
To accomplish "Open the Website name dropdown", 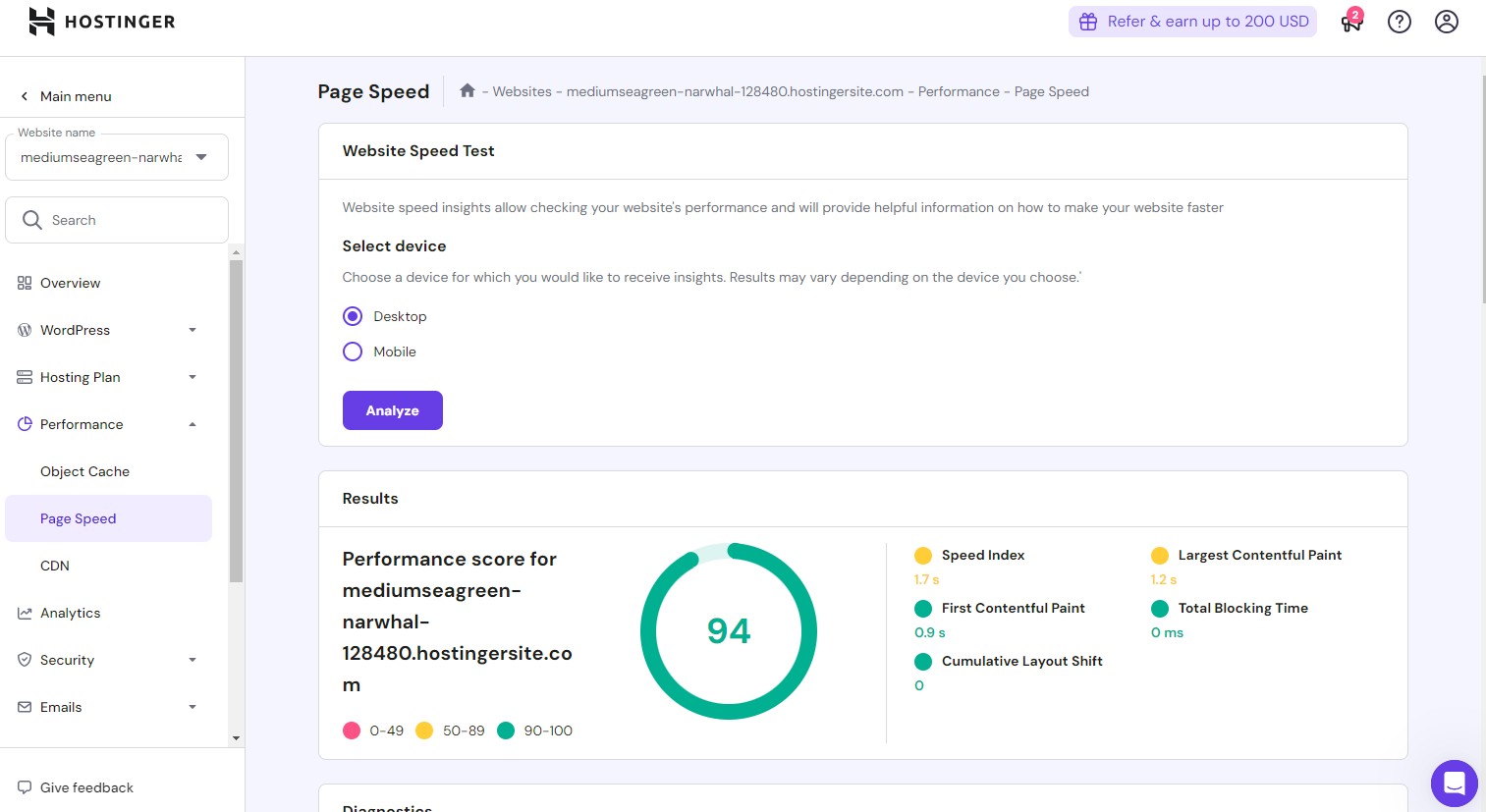I will point(117,157).
